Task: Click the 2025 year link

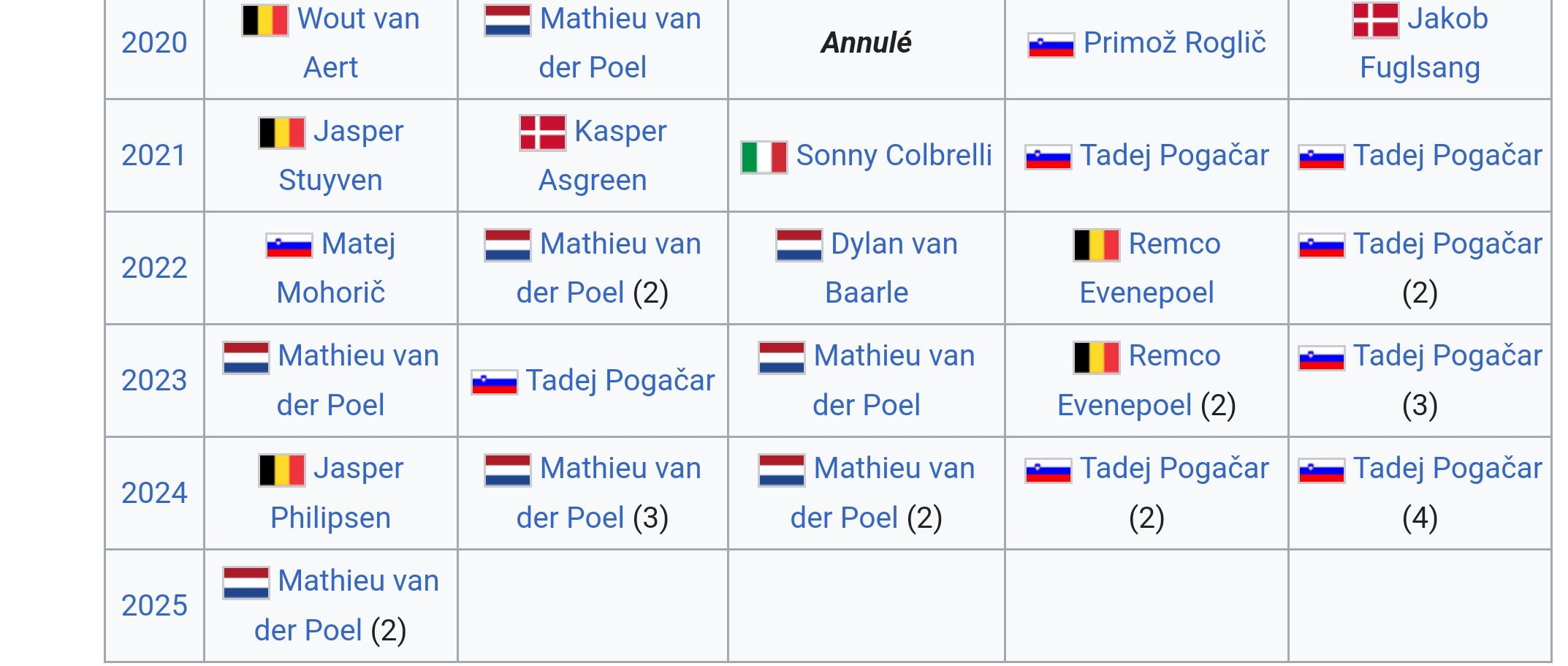Action: (154, 605)
